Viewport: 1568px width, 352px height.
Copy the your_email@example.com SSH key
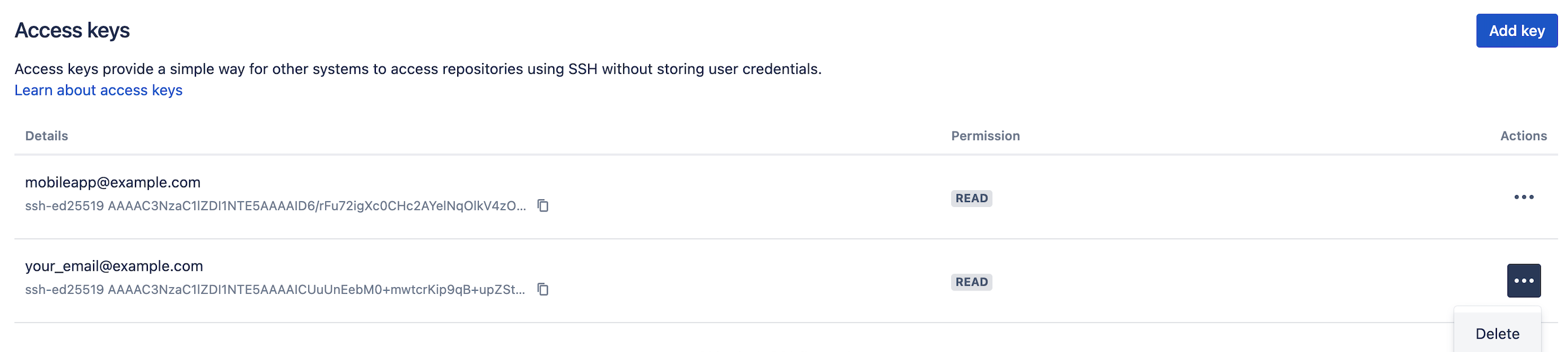(542, 289)
